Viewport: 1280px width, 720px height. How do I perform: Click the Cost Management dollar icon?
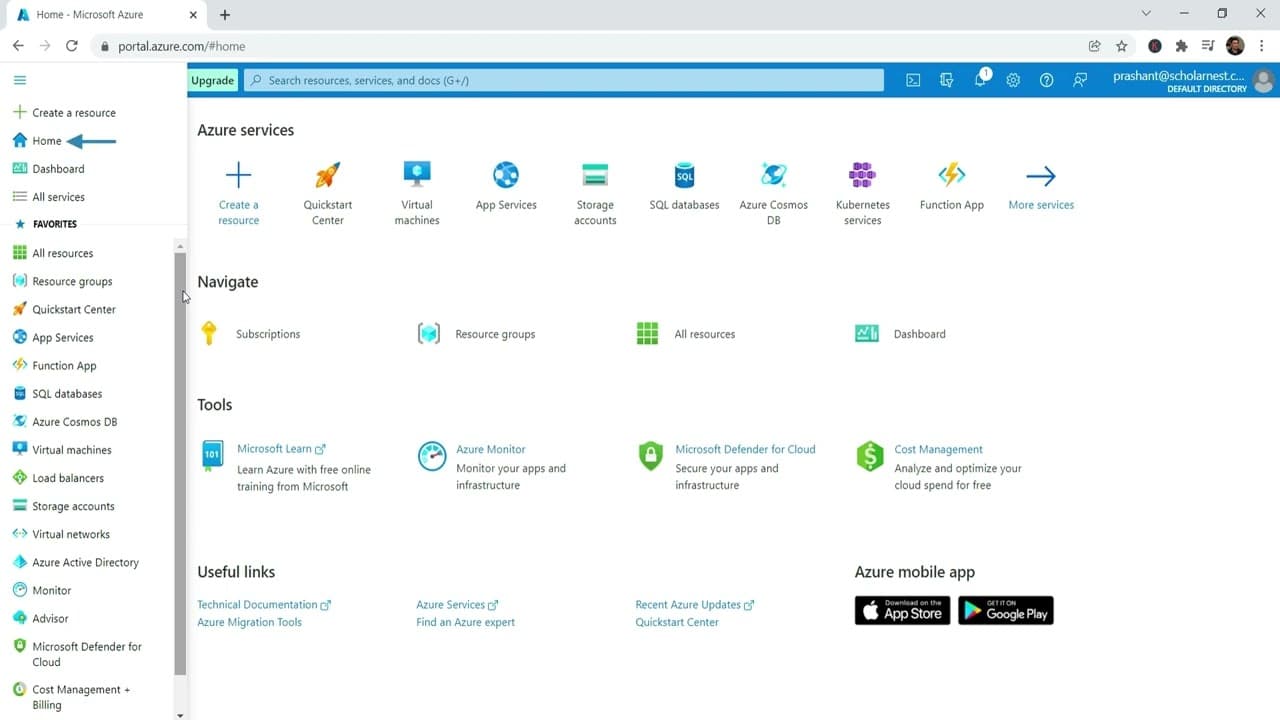(870, 456)
